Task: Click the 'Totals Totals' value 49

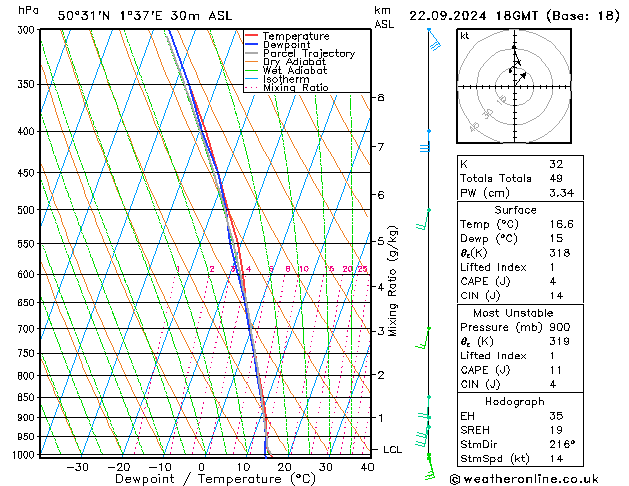Action: (556, 178)
